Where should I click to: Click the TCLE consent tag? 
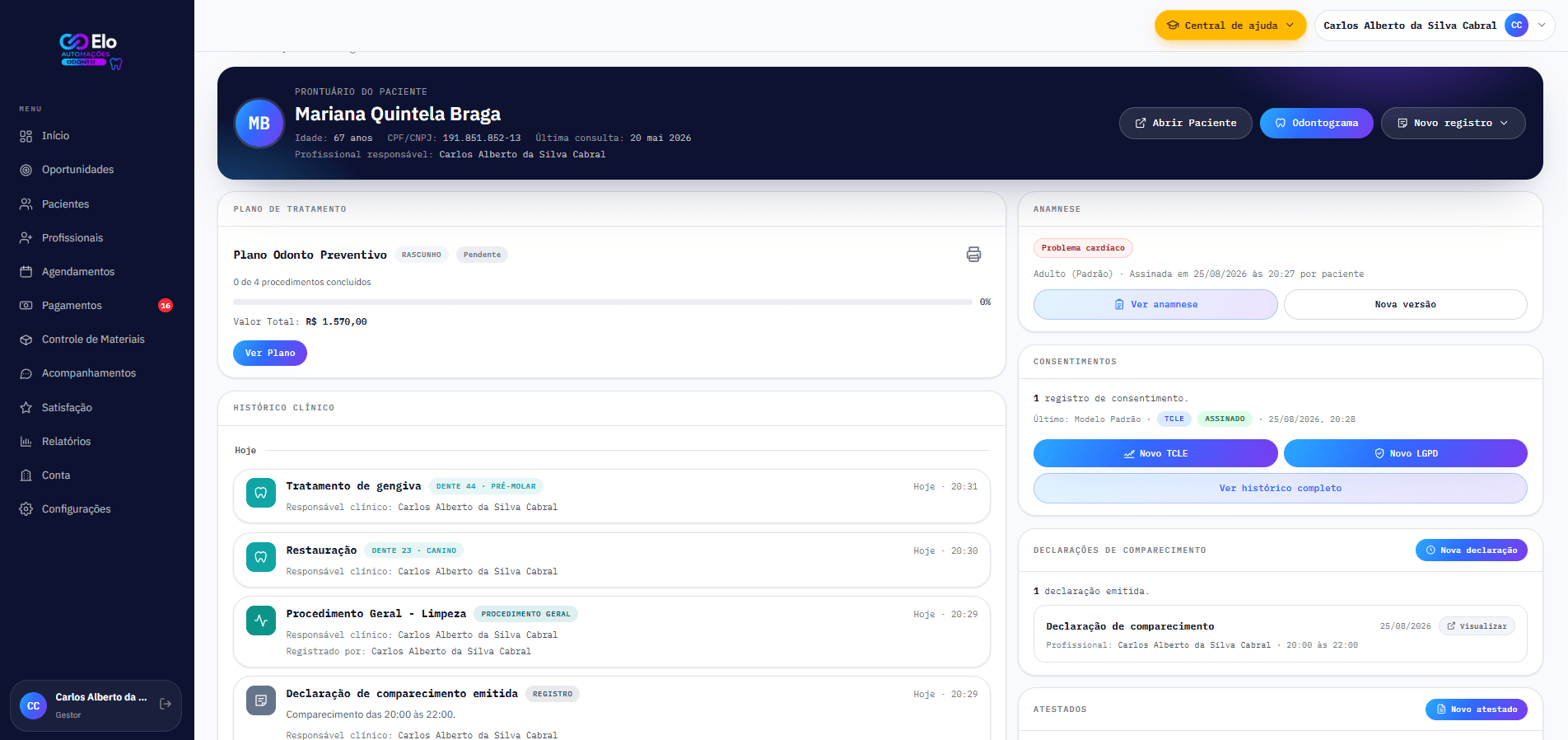(x=1174, y=419)
